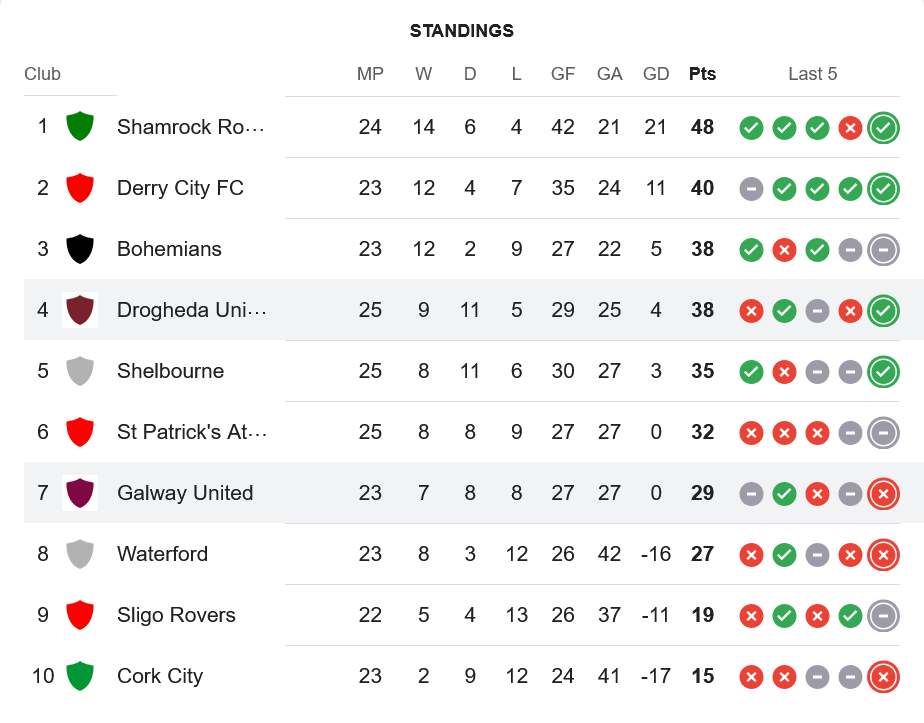Screen dimensions: 924x723
Task: Sort table by GD column header
Action: [x=656, y=74]
